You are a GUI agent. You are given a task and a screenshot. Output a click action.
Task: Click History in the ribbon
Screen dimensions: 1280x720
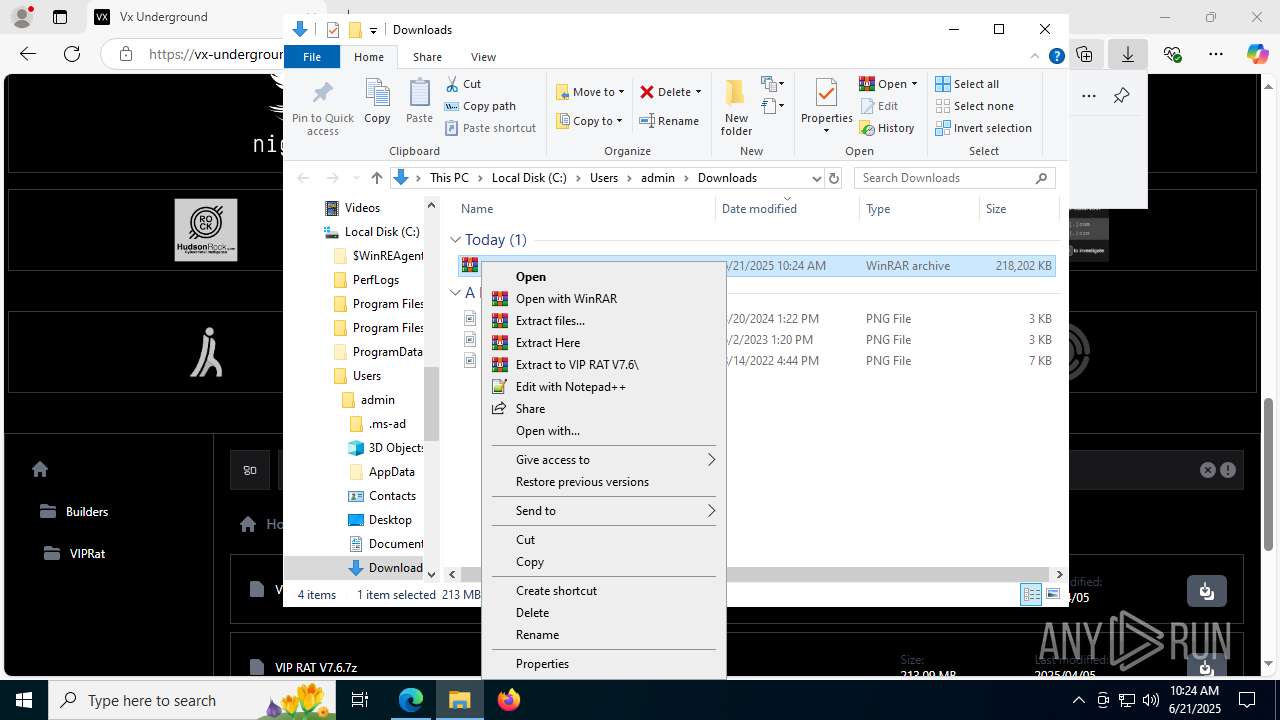pos(887,128)
